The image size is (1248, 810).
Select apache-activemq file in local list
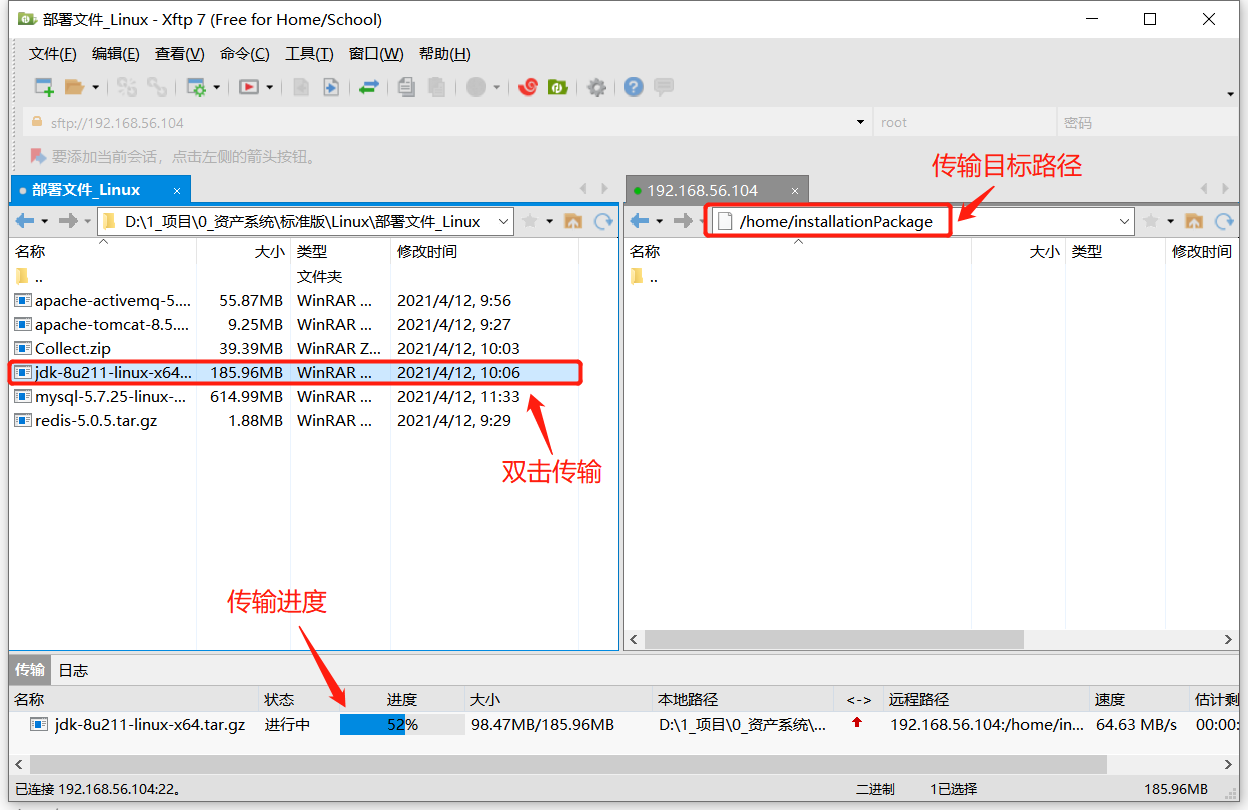tap(296, 300)
